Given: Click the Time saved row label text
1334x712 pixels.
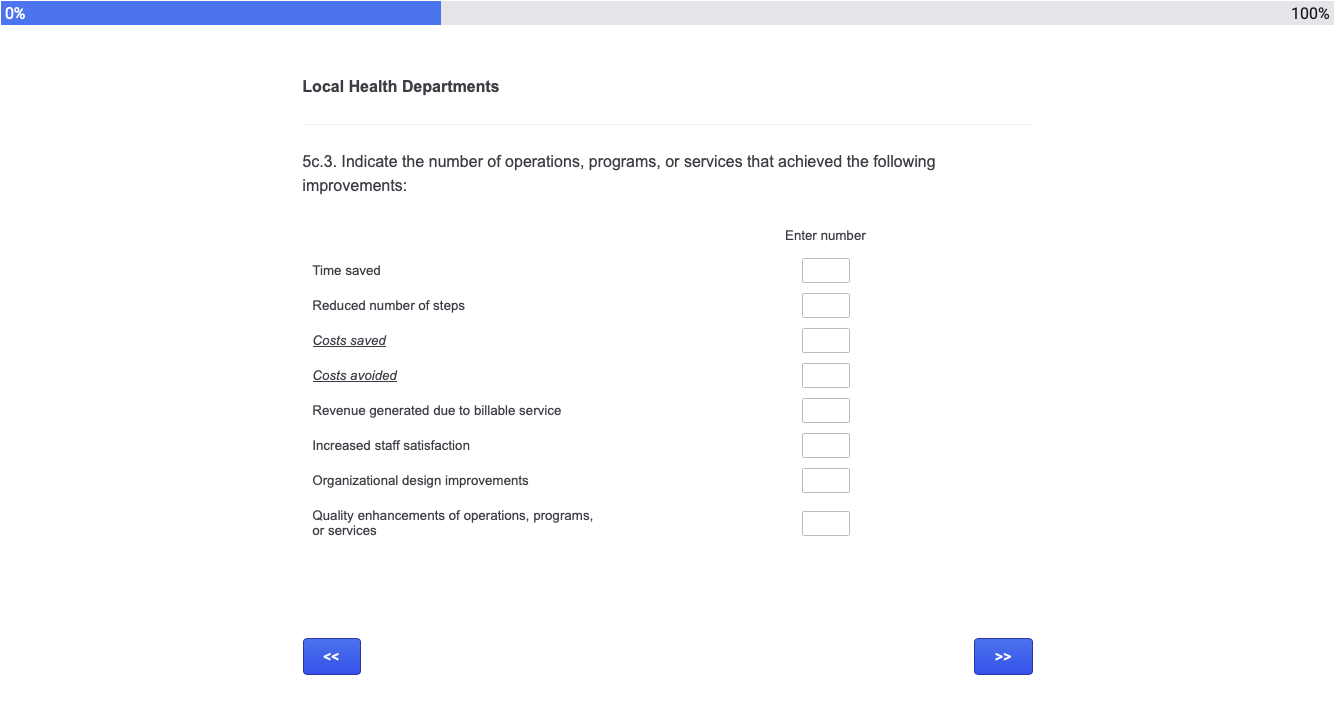Looking at the screenshot, I should point(346,271).
